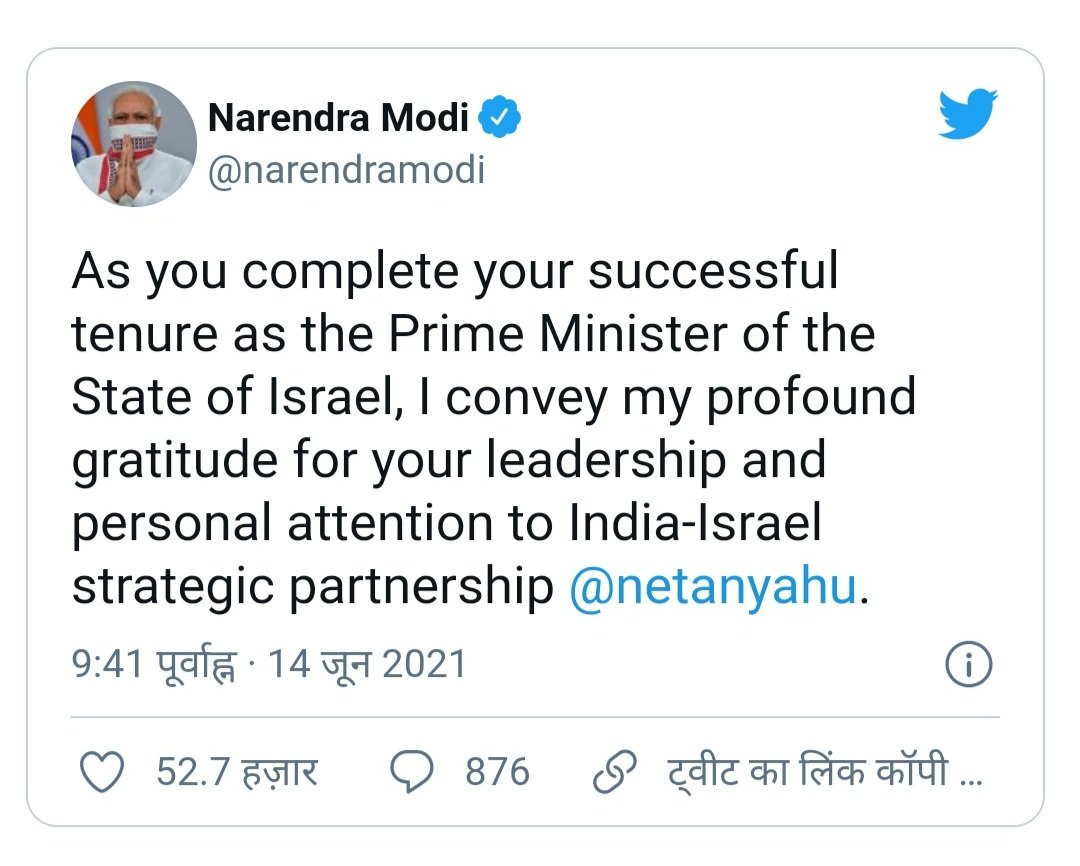This screenshot has width=1080, height=866.
Task: Click the Narendra Modi display name
Action: (x=338, y=119)
